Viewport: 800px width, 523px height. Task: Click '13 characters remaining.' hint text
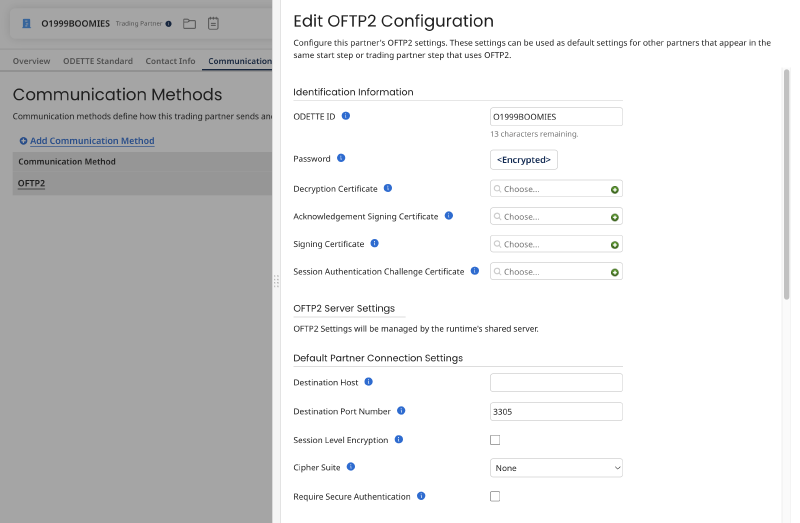click(534, 134)
